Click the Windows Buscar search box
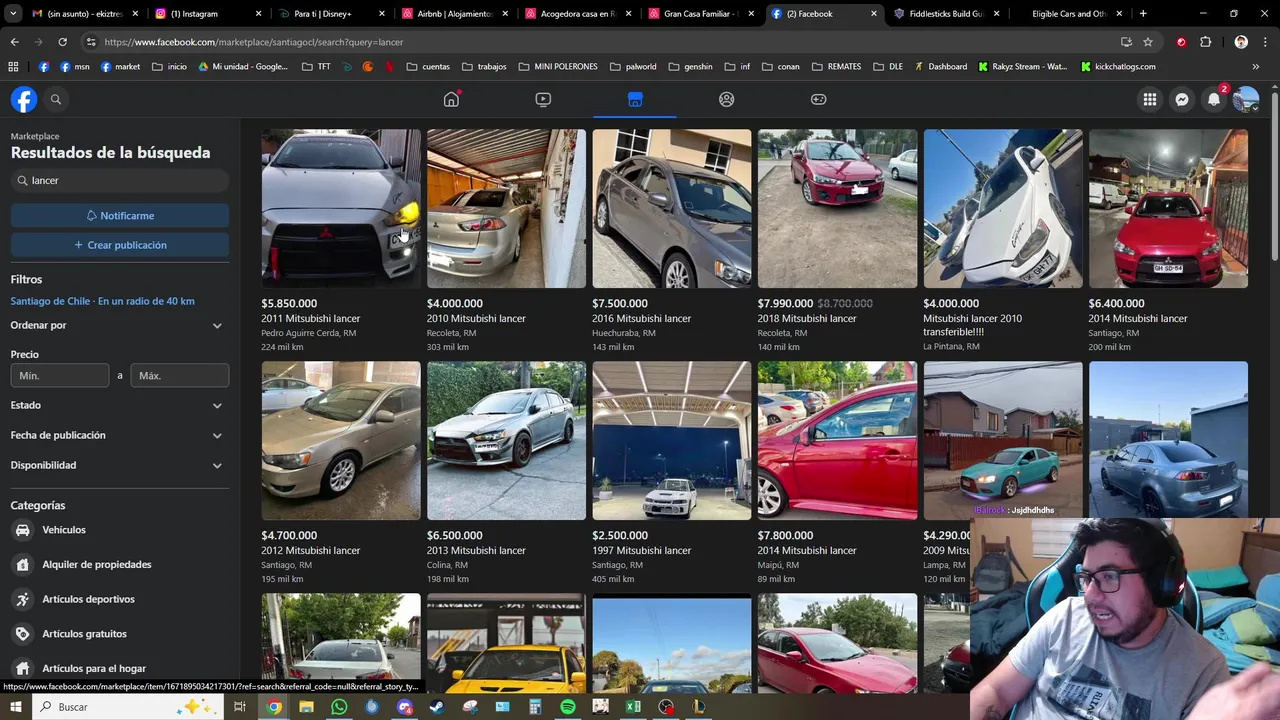This screenshot has width=1280, height=720. coord(128,707)
